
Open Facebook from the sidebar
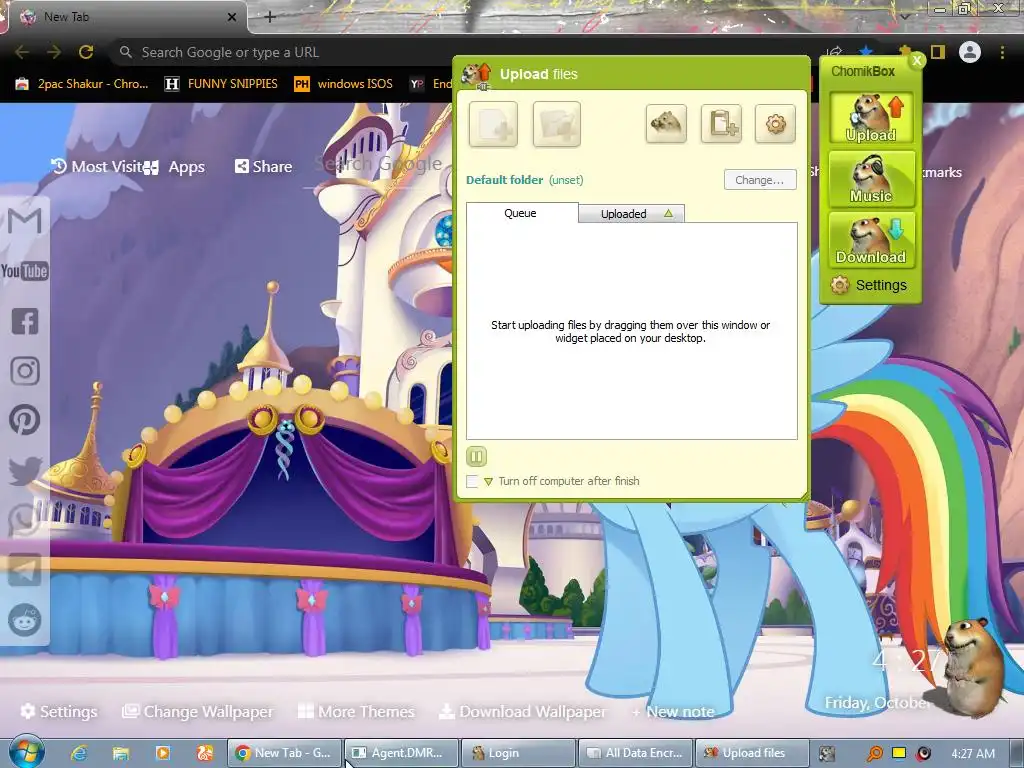[x=25, y=321]
